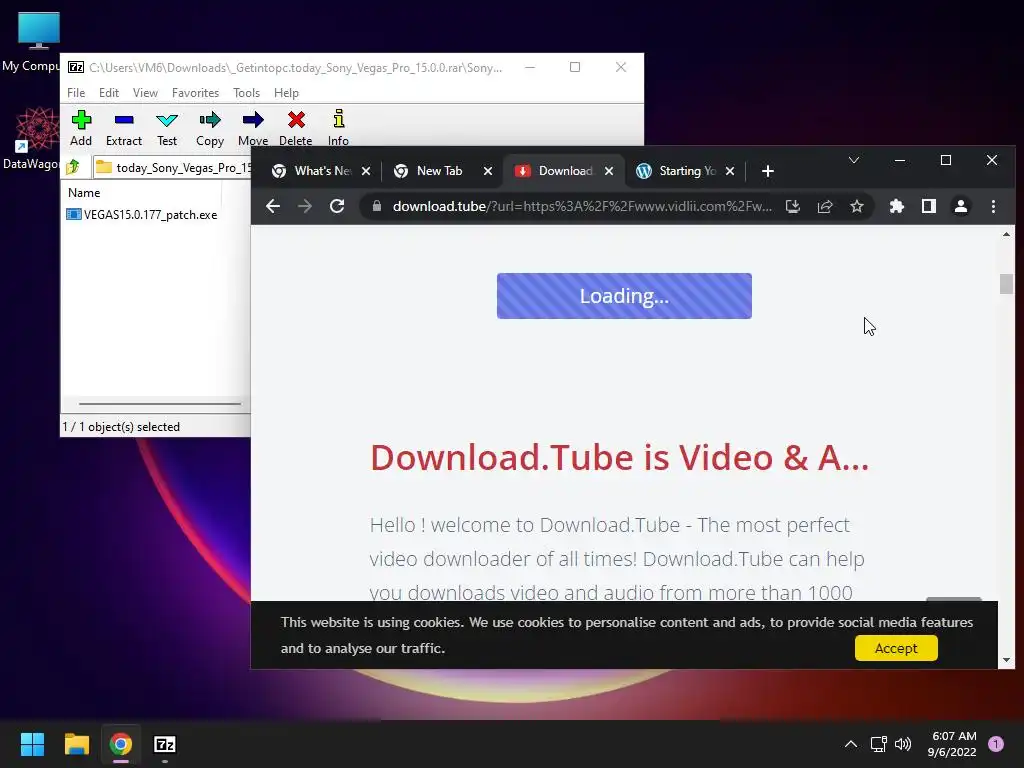The height and width of the screenshot is (768, 1024).
Task: Open File Explorer from taskbar
Action: coord(76,744)
